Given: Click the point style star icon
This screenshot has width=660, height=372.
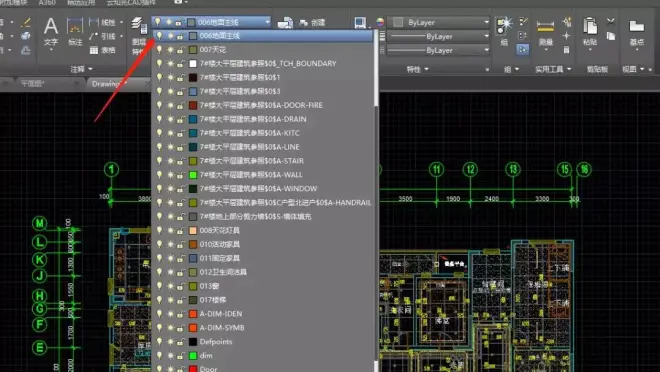Looking at the screenshot, I should click(567, 36).
